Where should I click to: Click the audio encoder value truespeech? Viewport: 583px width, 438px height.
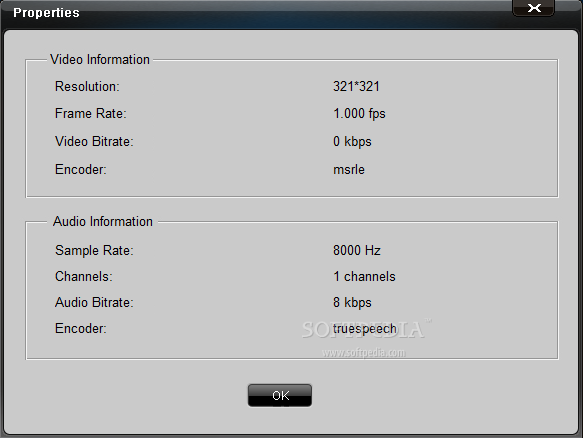tap(365, 329)
